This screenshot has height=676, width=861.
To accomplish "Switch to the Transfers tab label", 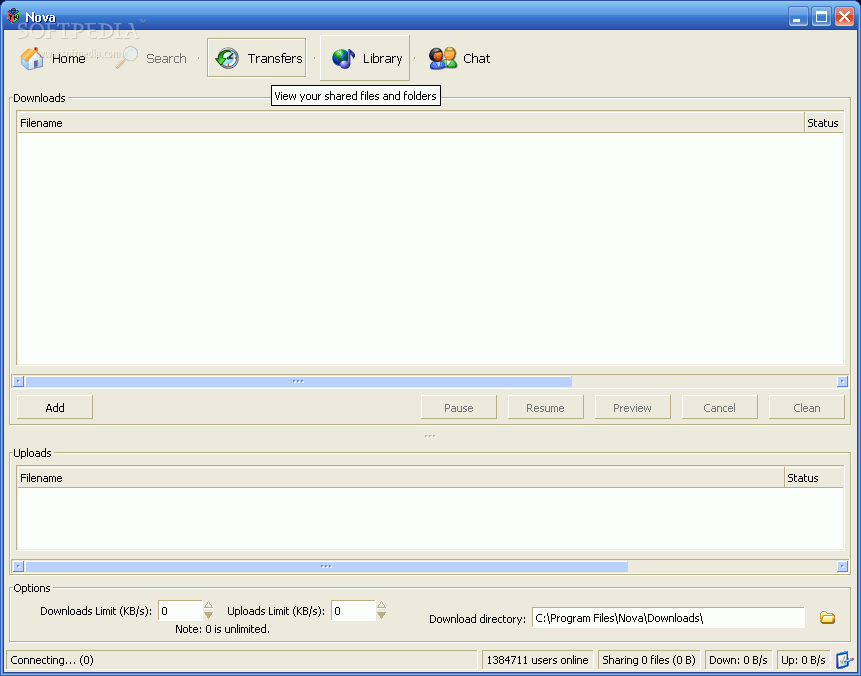I will 275,58.
